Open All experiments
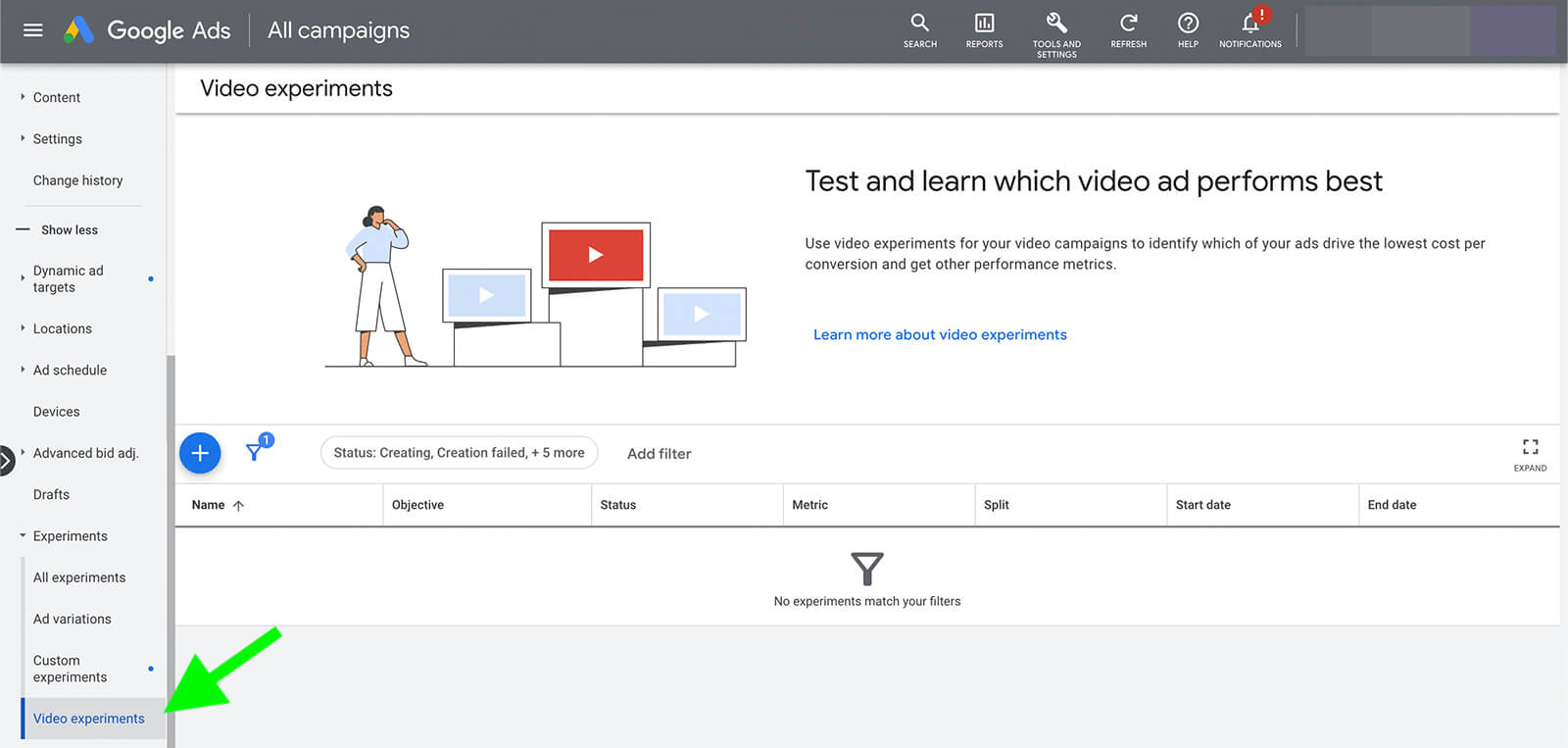Screen dimensions: 1568x748 click(79, 577)
